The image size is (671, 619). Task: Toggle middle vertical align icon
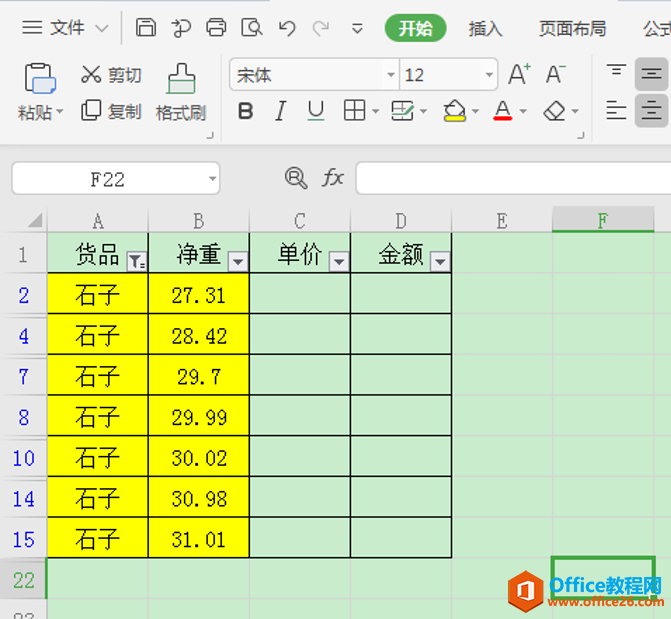click(651, 74)
